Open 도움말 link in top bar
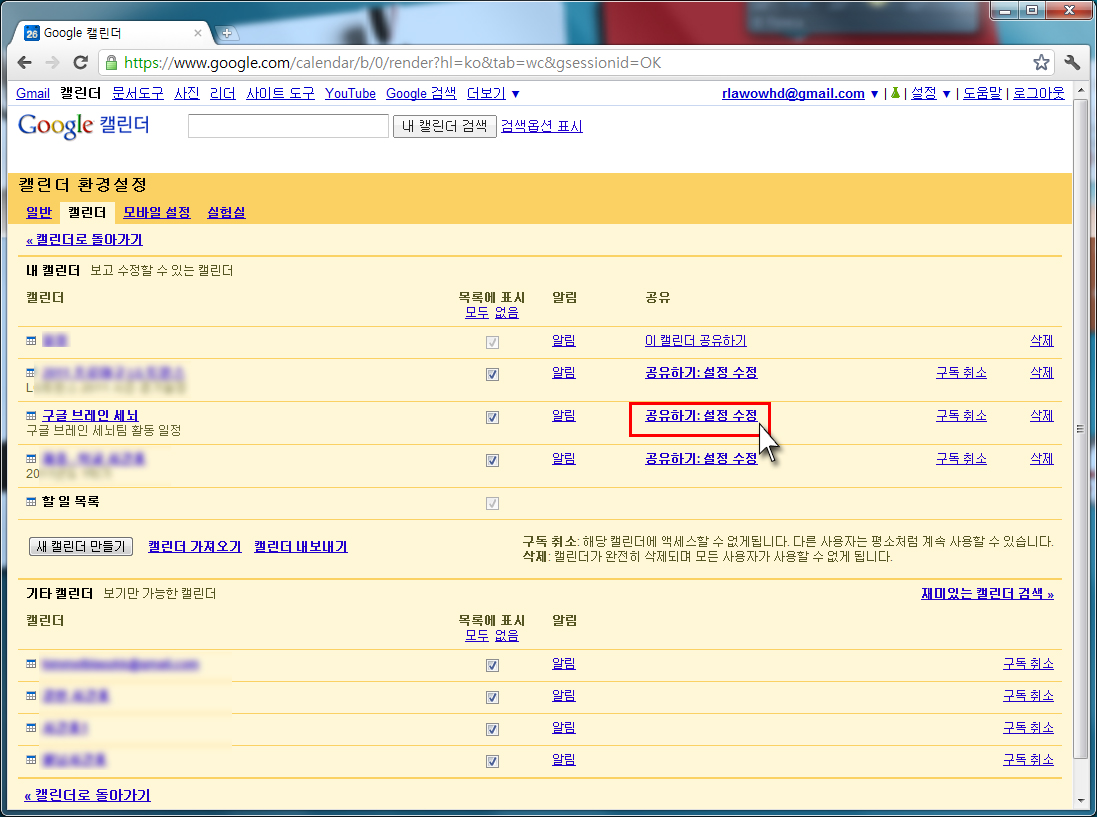 coord(982,93)
